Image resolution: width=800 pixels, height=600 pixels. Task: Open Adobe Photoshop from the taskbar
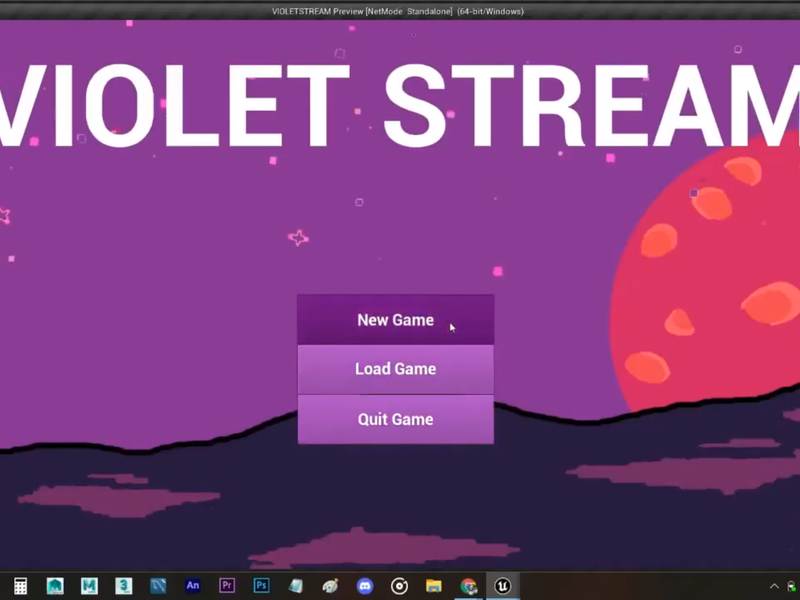[x=261, y=586]
